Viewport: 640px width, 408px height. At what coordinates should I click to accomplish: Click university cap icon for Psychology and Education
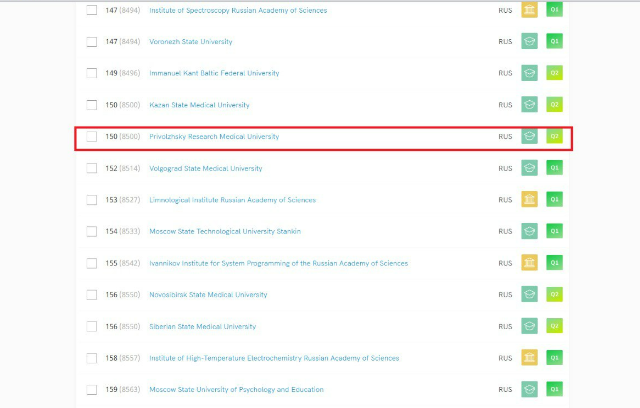pyautogui.click(x=529, y=389)
